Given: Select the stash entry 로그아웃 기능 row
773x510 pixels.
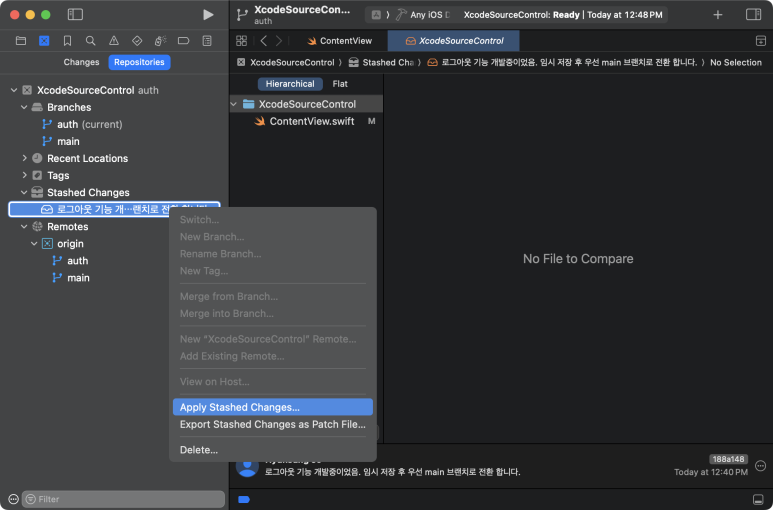Looking at the screenshot, I should [114, 209].
